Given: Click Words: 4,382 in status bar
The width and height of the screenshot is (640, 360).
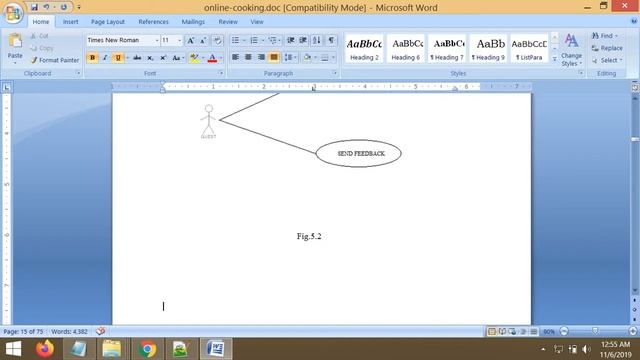Looking at the screenshot, I should click(x=69, y=332).
